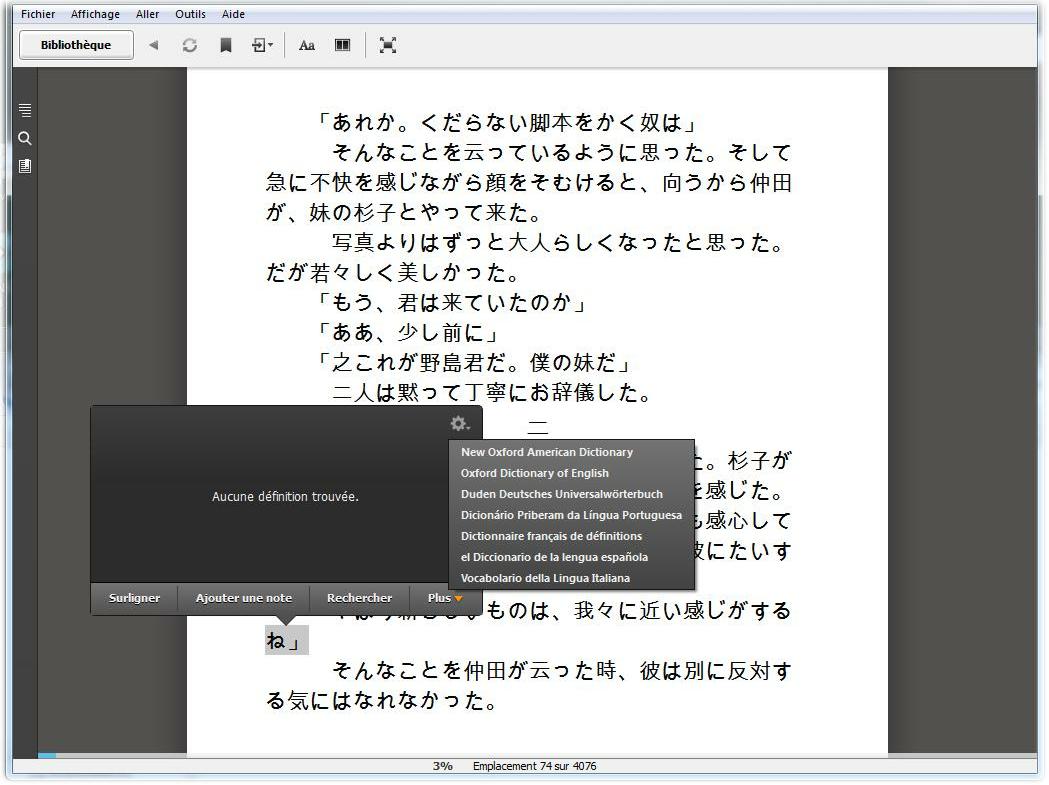The height and width of the screenshot is (785, 1049).
Task: Choose Dictionnaire français de définitions
Action: (551, 536)
